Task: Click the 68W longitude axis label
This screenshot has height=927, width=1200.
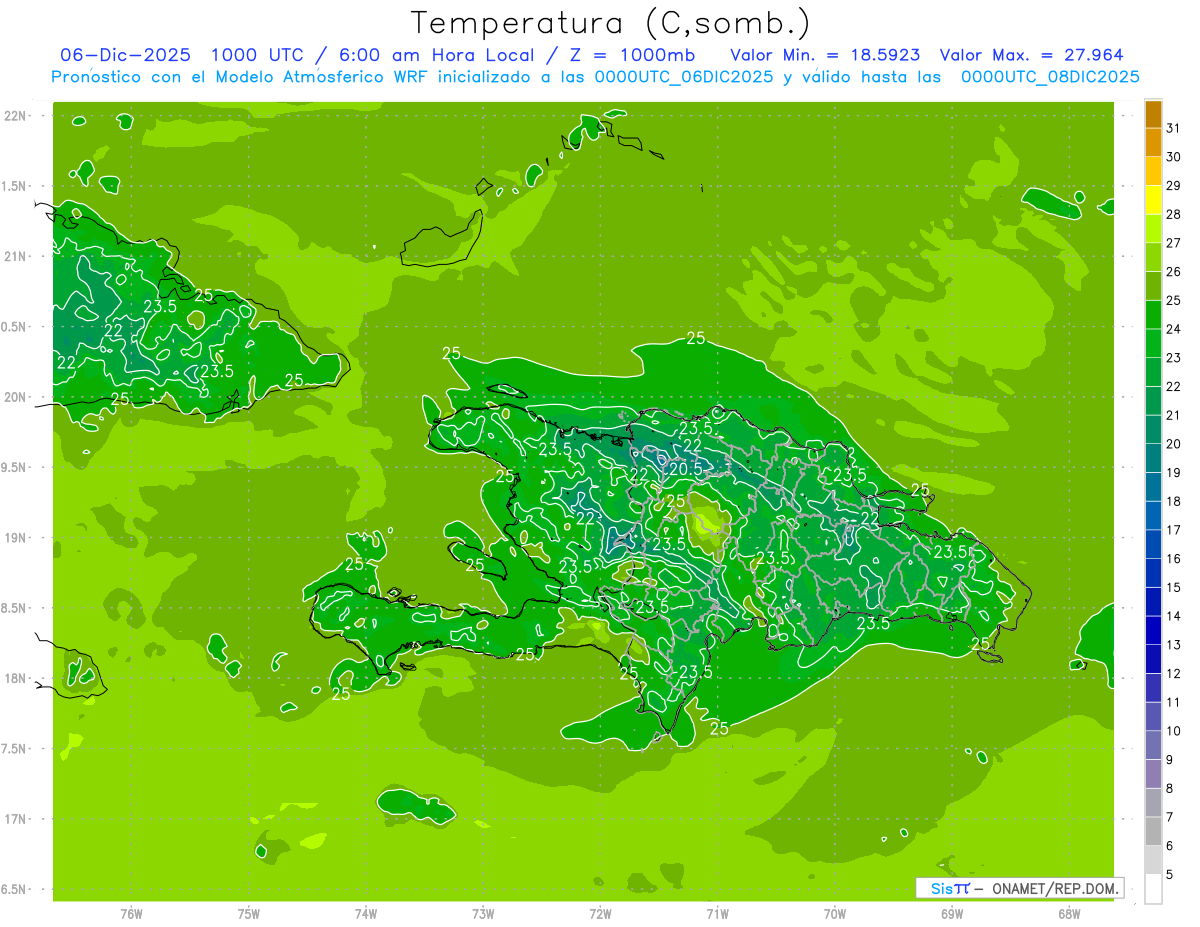Action: coord(1069,913)
